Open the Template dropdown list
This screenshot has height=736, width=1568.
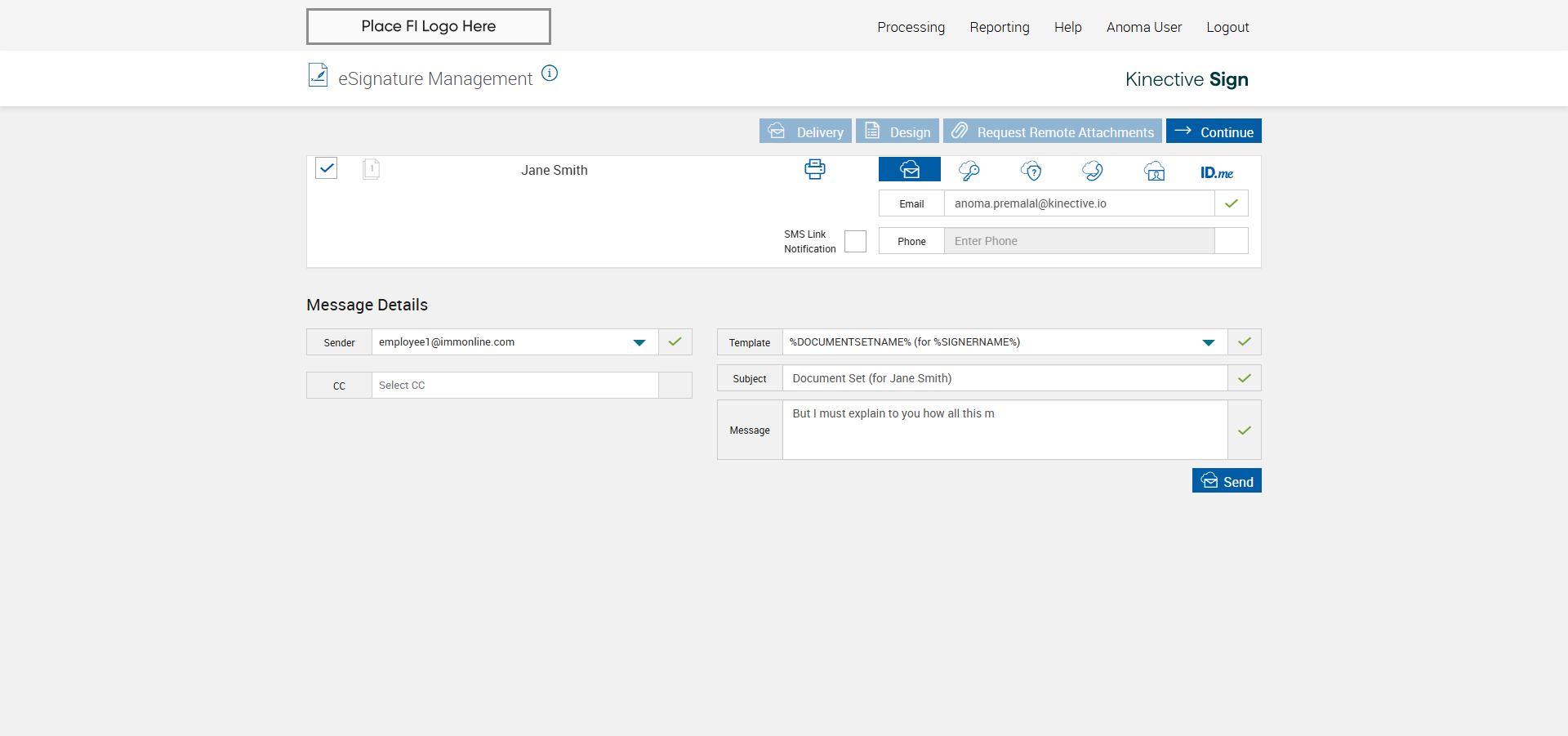pos(1208,342)
